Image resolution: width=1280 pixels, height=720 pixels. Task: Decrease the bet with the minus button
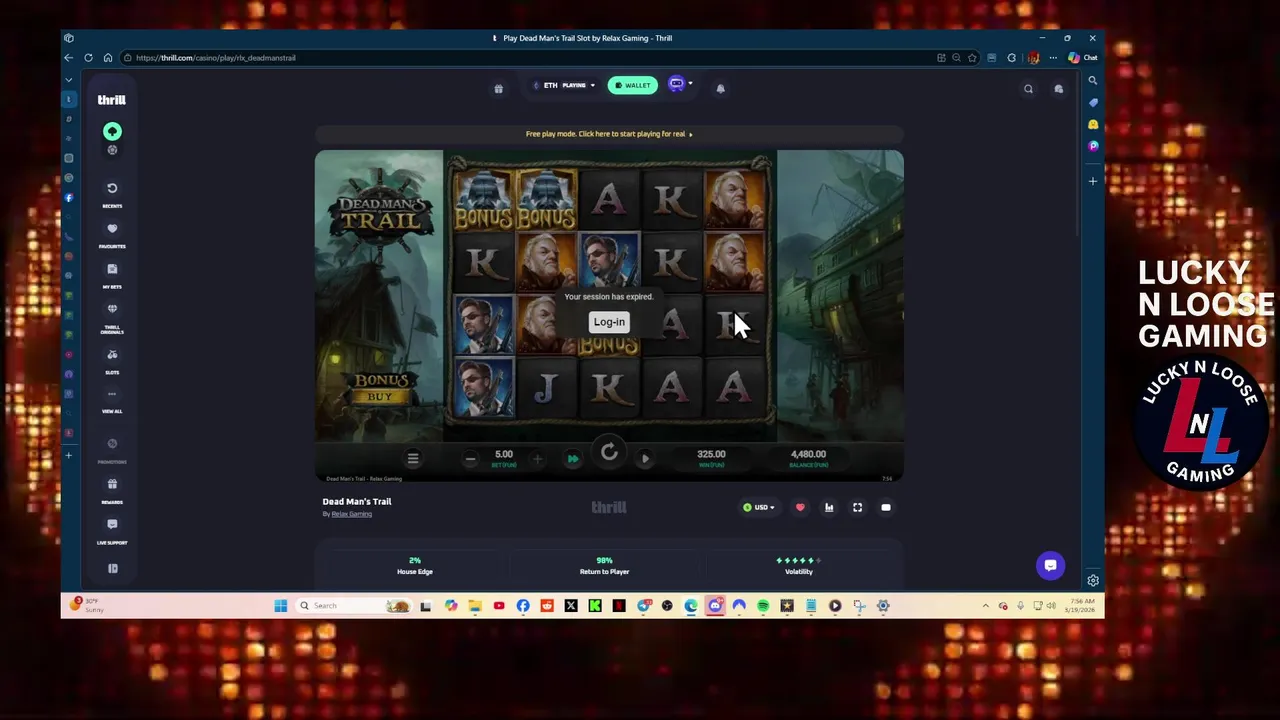click(470, 459)
